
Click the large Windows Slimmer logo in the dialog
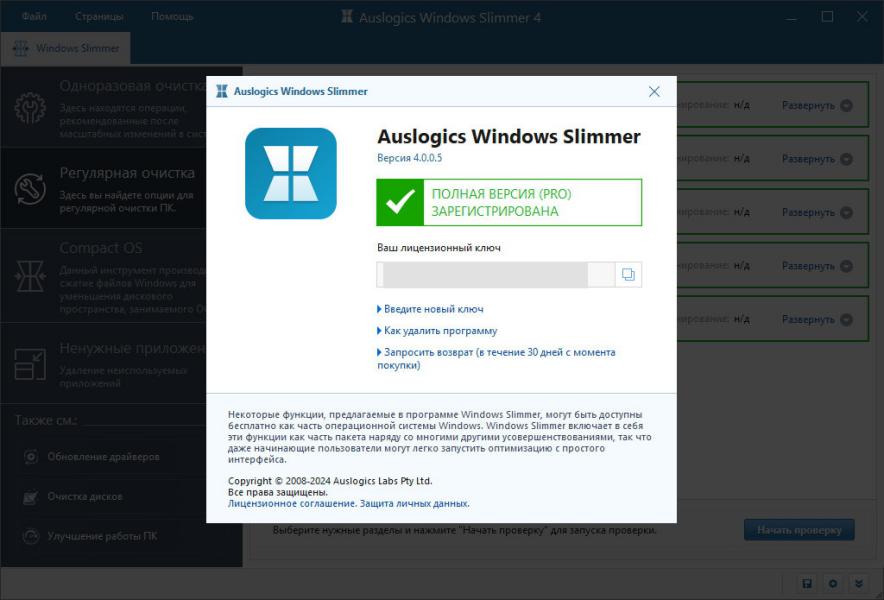click(291, 173)
